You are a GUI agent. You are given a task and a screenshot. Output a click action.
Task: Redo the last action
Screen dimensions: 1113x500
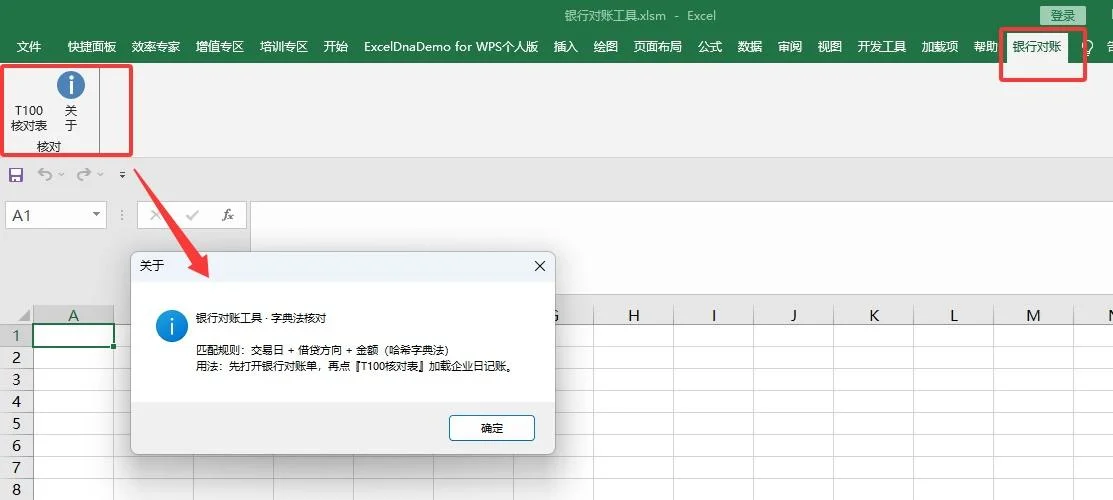(84, 174)
